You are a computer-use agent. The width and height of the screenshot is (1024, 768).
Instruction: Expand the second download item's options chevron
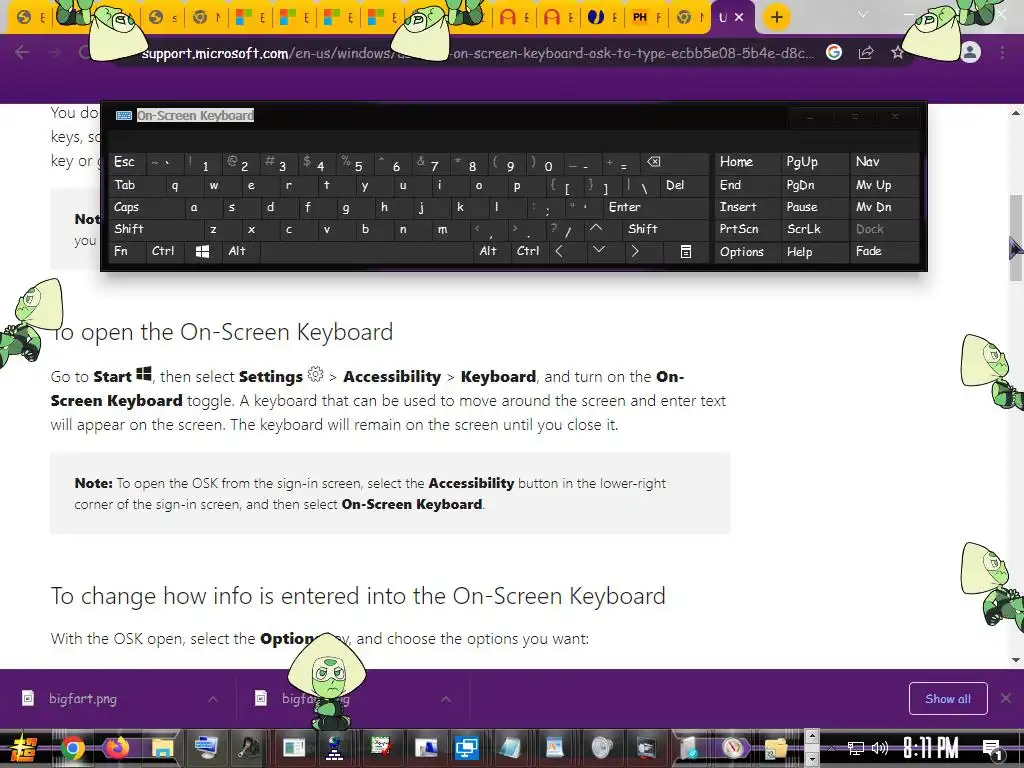tap(446, 699)
